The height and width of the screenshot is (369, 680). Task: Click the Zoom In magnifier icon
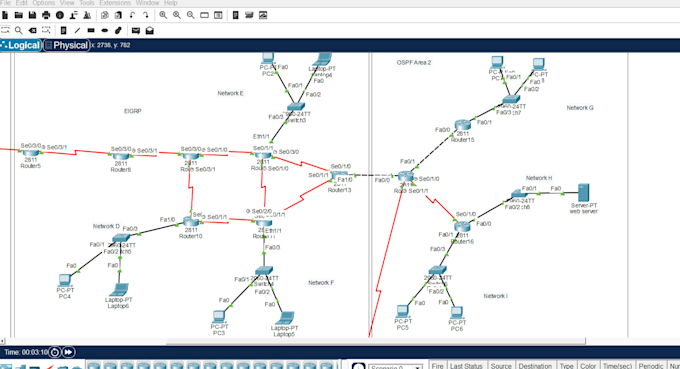click(163, 15)
